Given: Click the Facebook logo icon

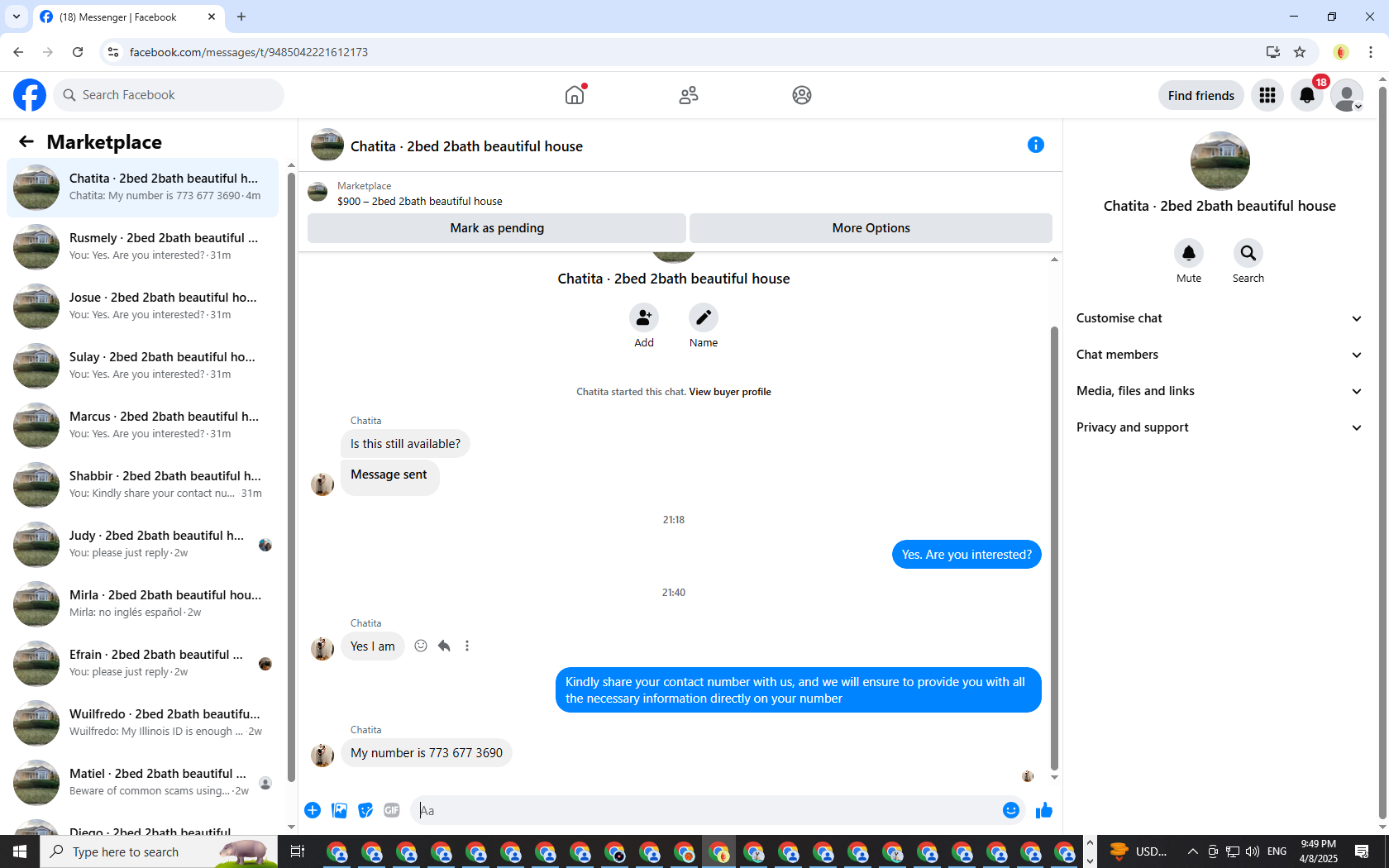Looking at the screenshot, I should (x=30, y=95).
